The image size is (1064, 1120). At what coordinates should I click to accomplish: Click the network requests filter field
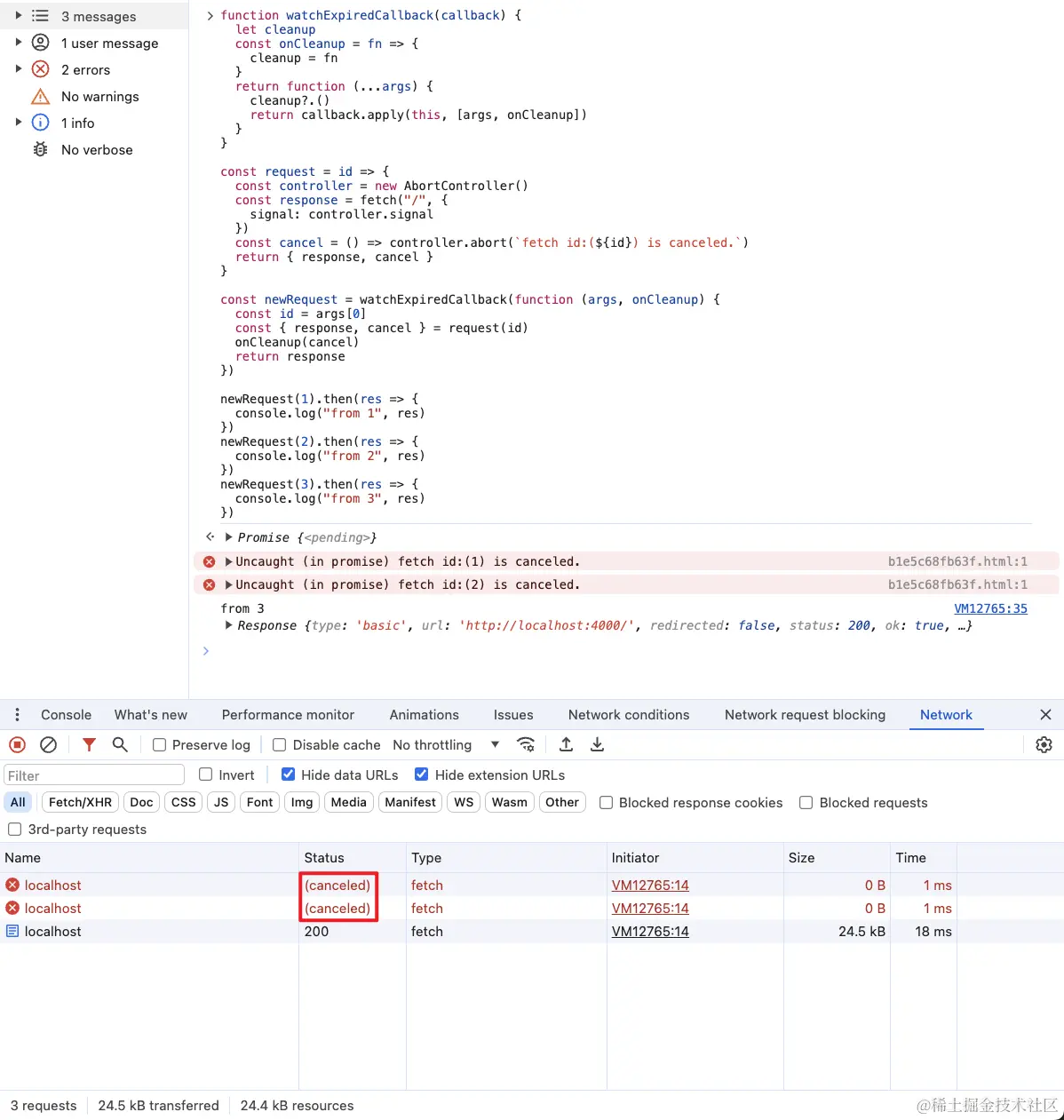tap(93, 774)
